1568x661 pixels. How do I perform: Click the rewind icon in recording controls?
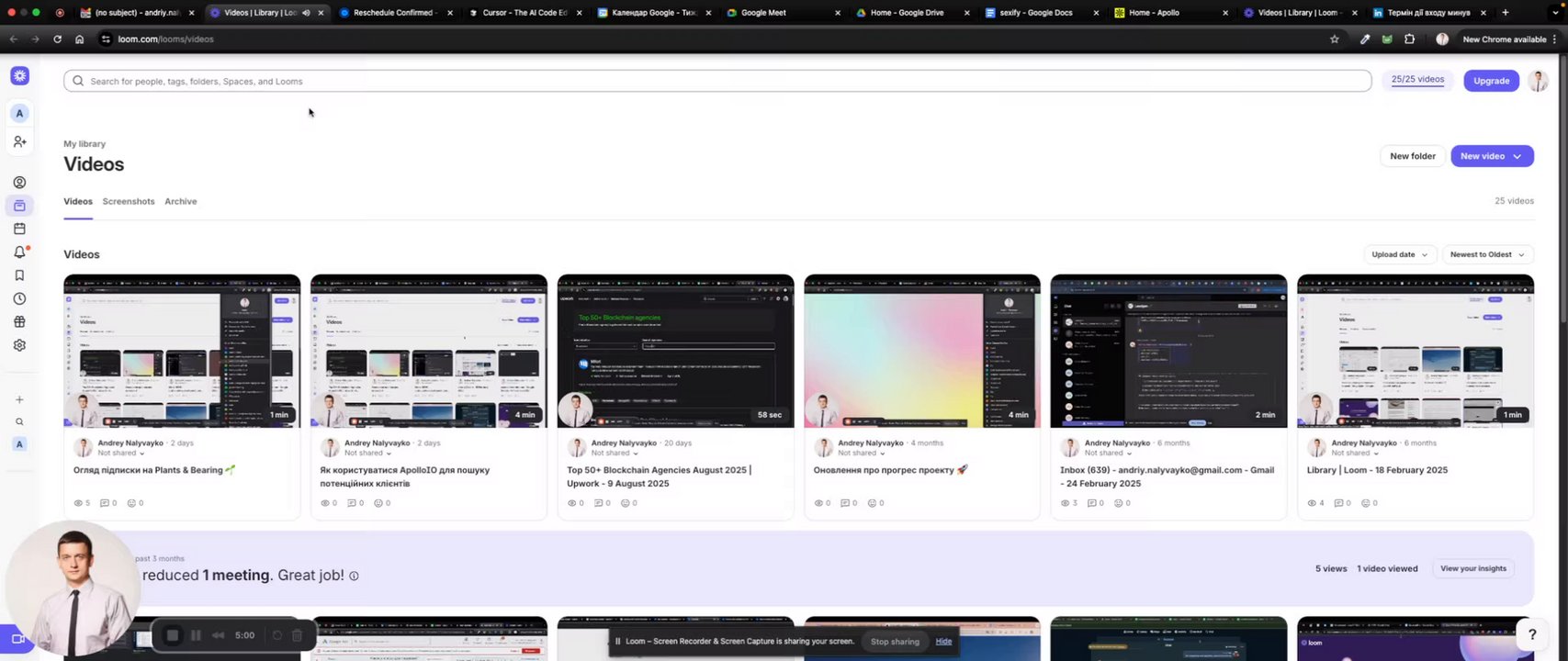pos(218,635)
